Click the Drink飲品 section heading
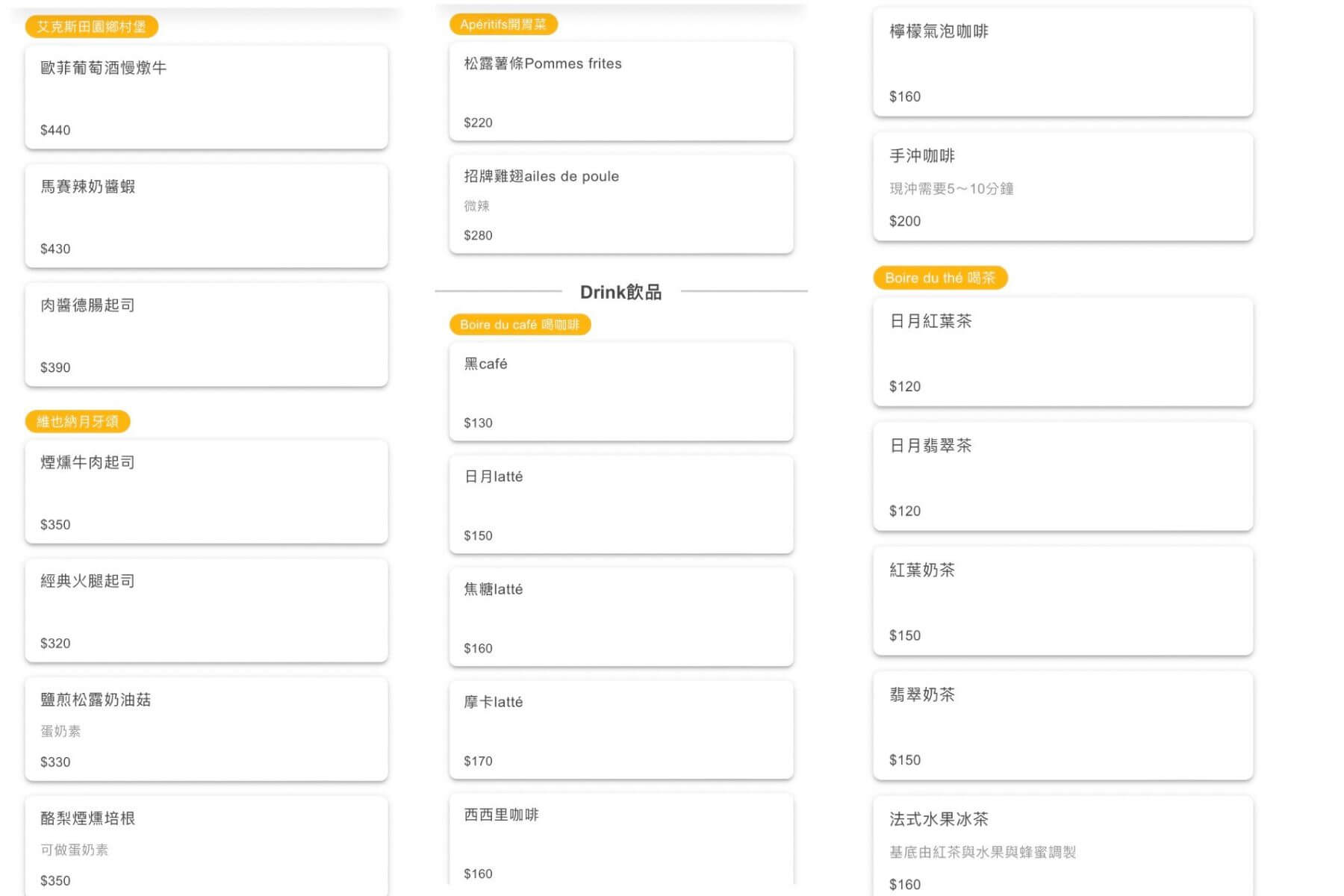 (621, 292)
